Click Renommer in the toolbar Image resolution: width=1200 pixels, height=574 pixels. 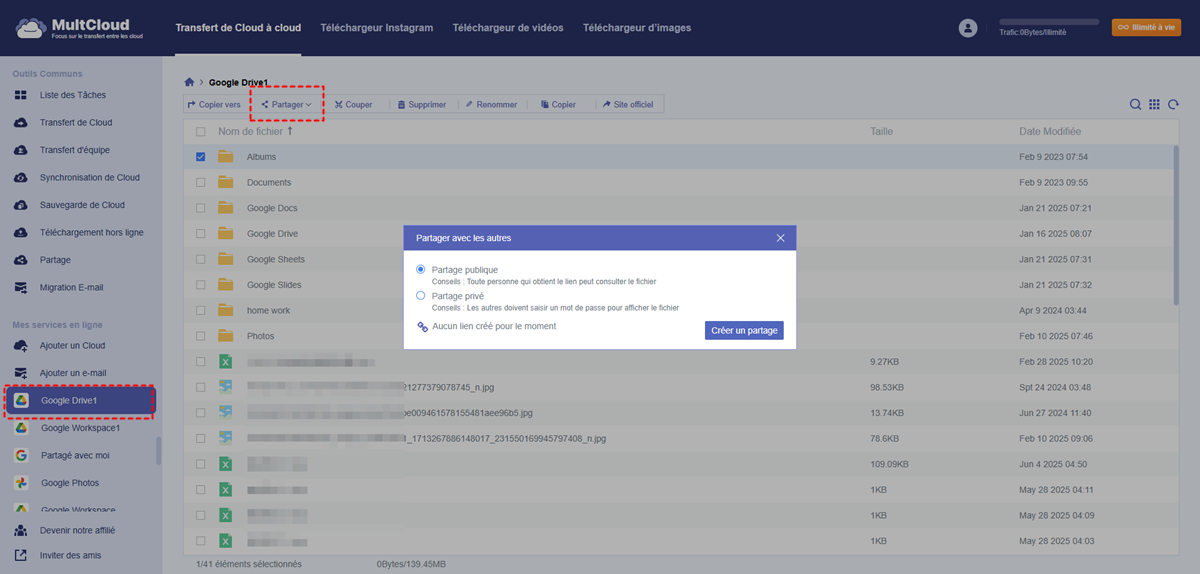491,104
